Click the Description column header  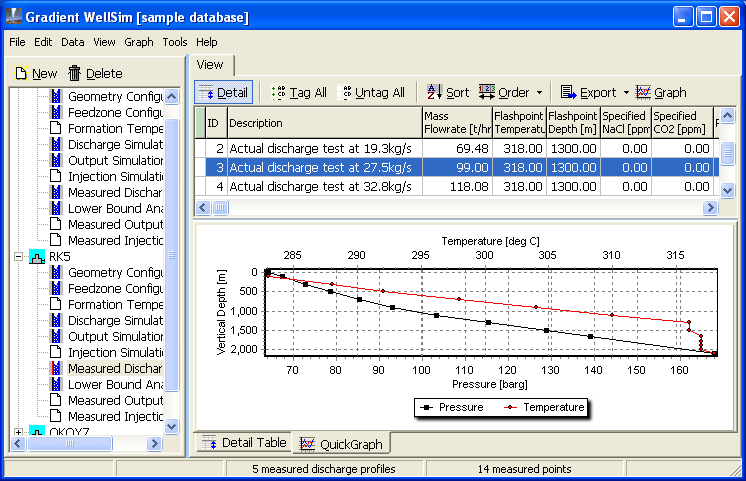[325, 123]
